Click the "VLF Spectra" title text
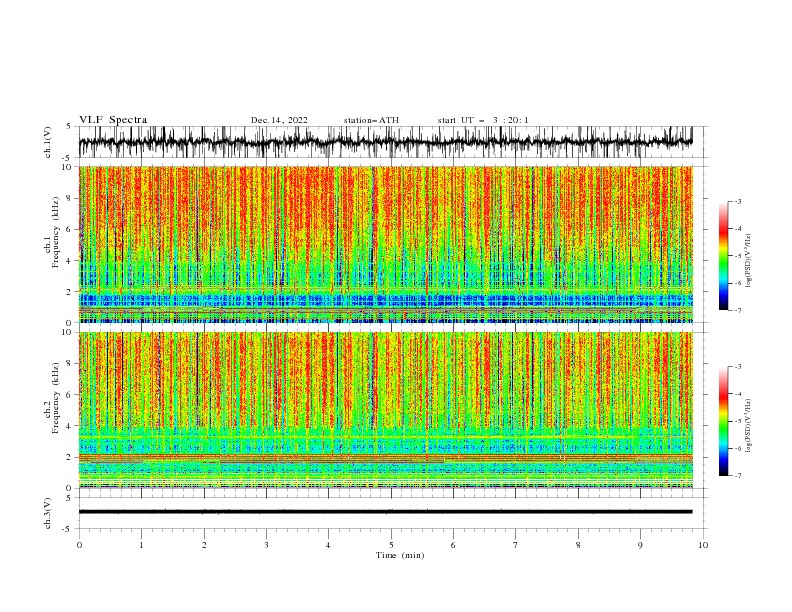 pyautogui.click(x=113, y=120)
